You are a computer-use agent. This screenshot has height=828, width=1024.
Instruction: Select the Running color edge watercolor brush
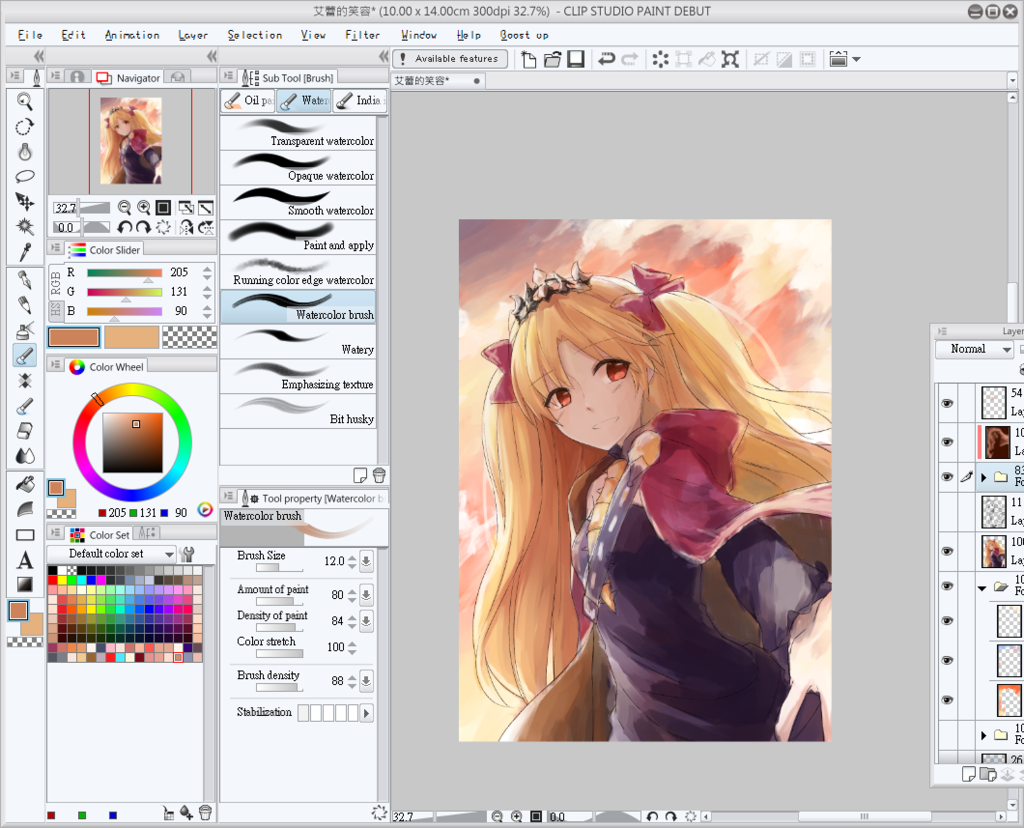point(298,272)
